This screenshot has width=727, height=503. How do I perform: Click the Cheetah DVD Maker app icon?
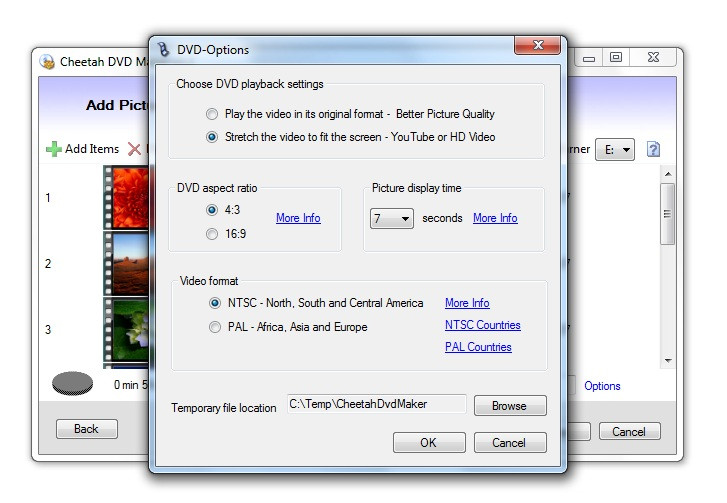point(47,62)
